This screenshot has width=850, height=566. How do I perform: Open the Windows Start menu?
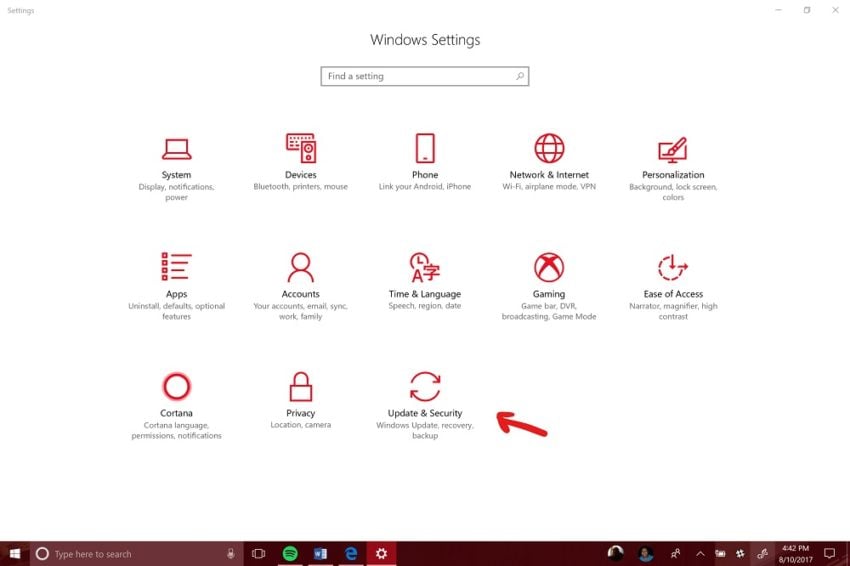point(15,554)
